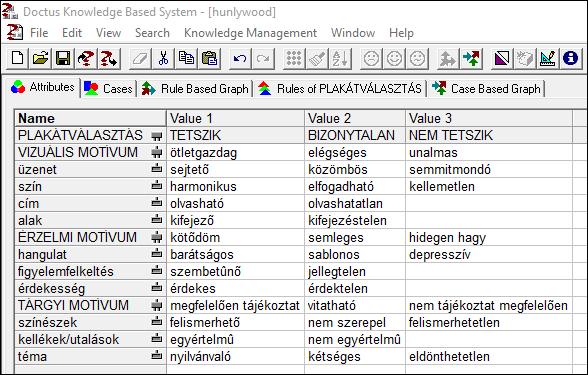Paste using the clipboard icon
This screenshot has height=375, width=588.
(x=209, y=58)
